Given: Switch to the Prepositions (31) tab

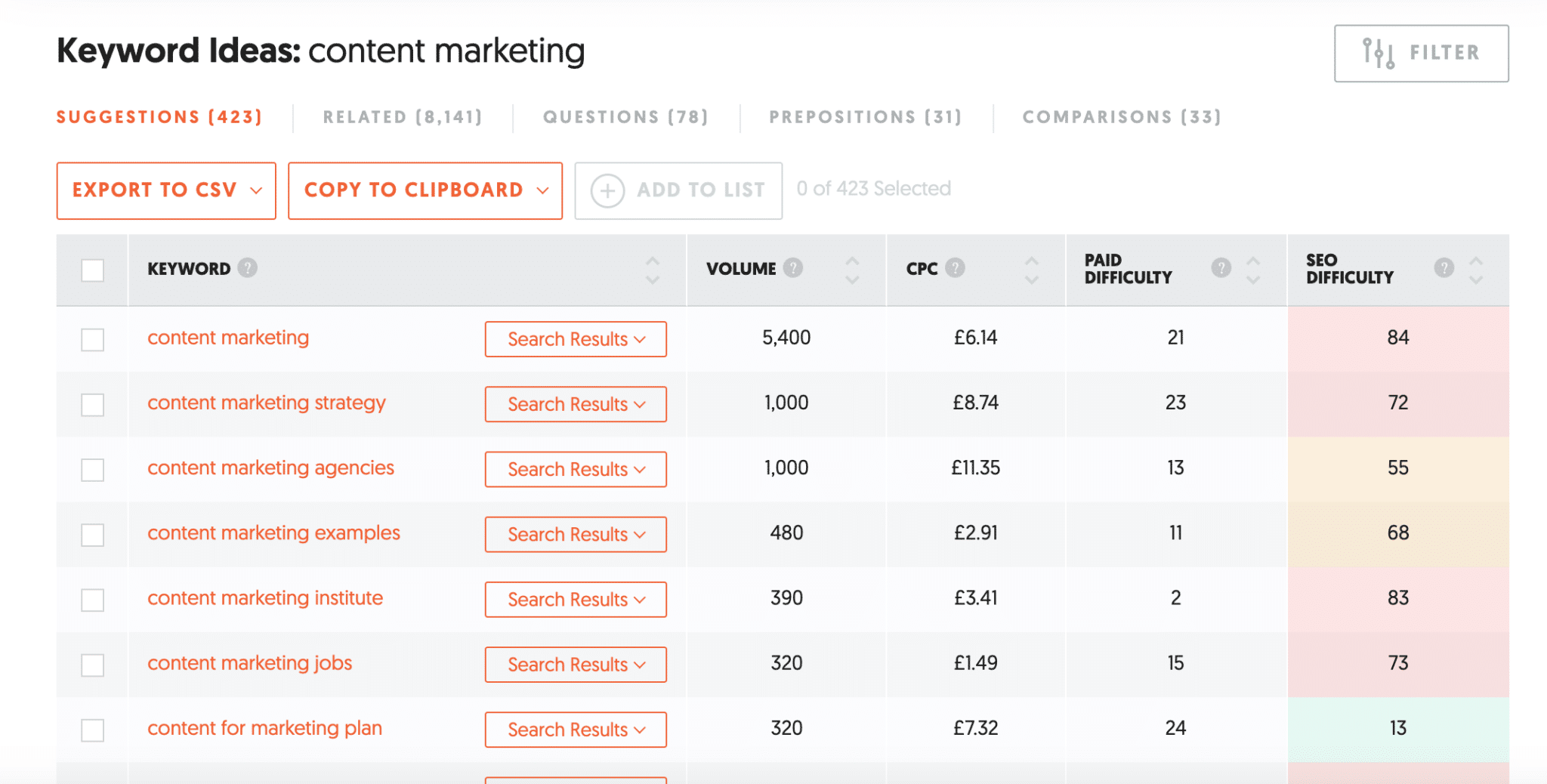Looking at the screenshot, I should click(x=865, y=117).
